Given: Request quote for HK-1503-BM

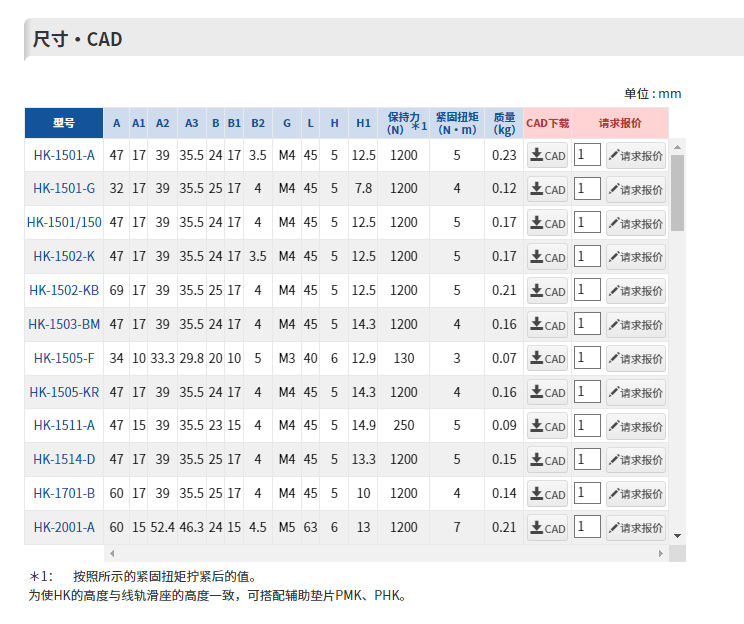Looking at the screenshot, I should pos(636,325).
